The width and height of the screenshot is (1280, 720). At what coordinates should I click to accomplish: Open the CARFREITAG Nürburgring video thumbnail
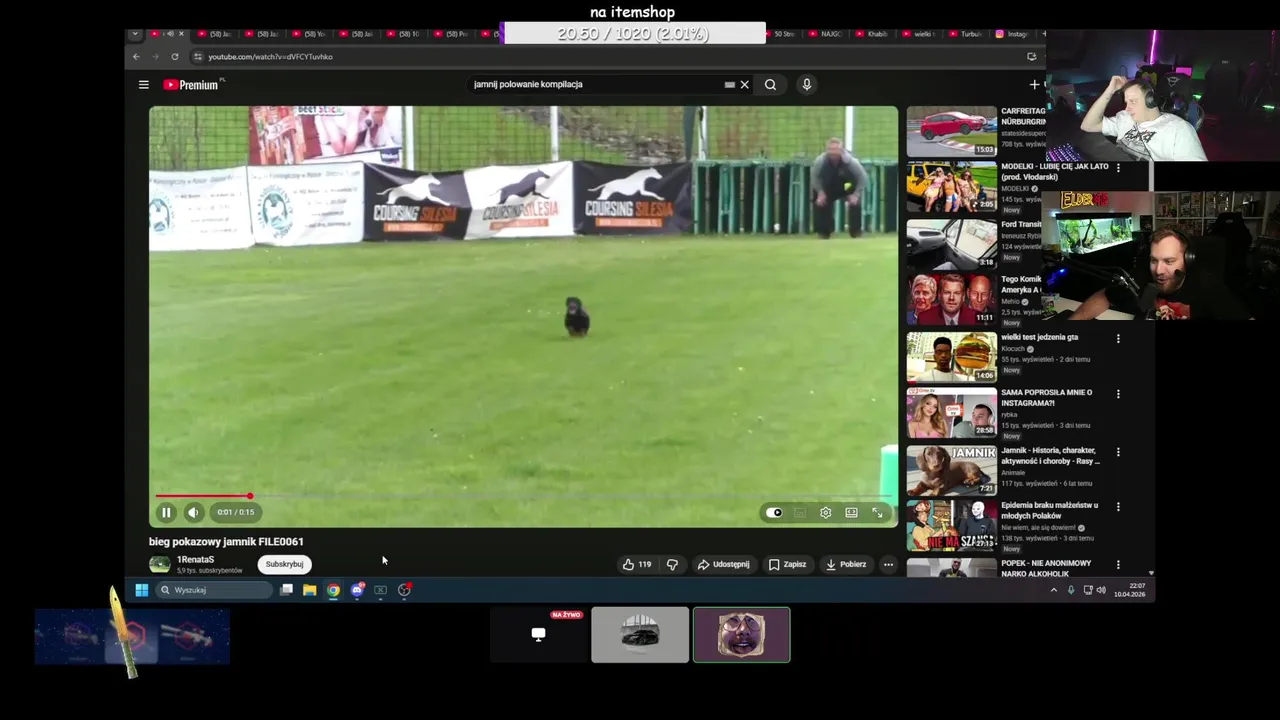click(951, 131)
